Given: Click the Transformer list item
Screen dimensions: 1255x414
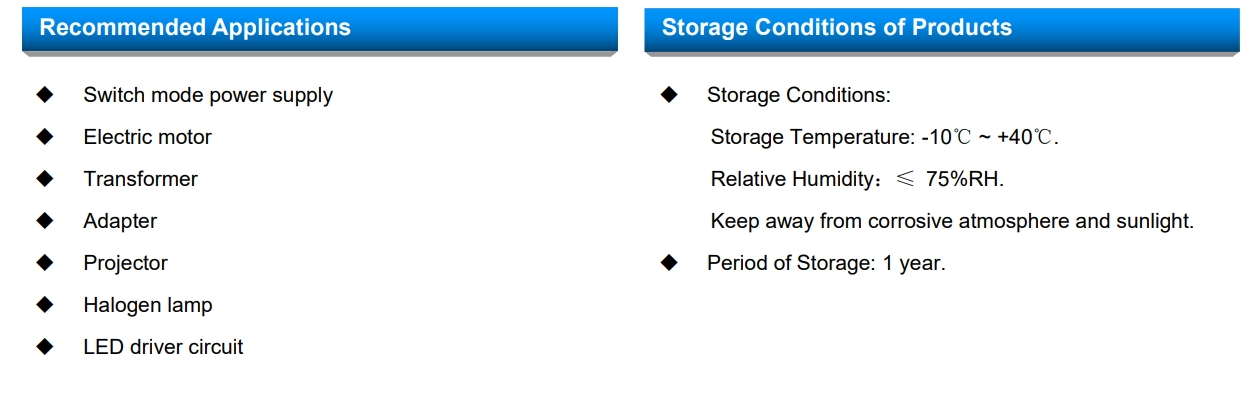Looking at the screenshot, I should click(x=140, y=179).
